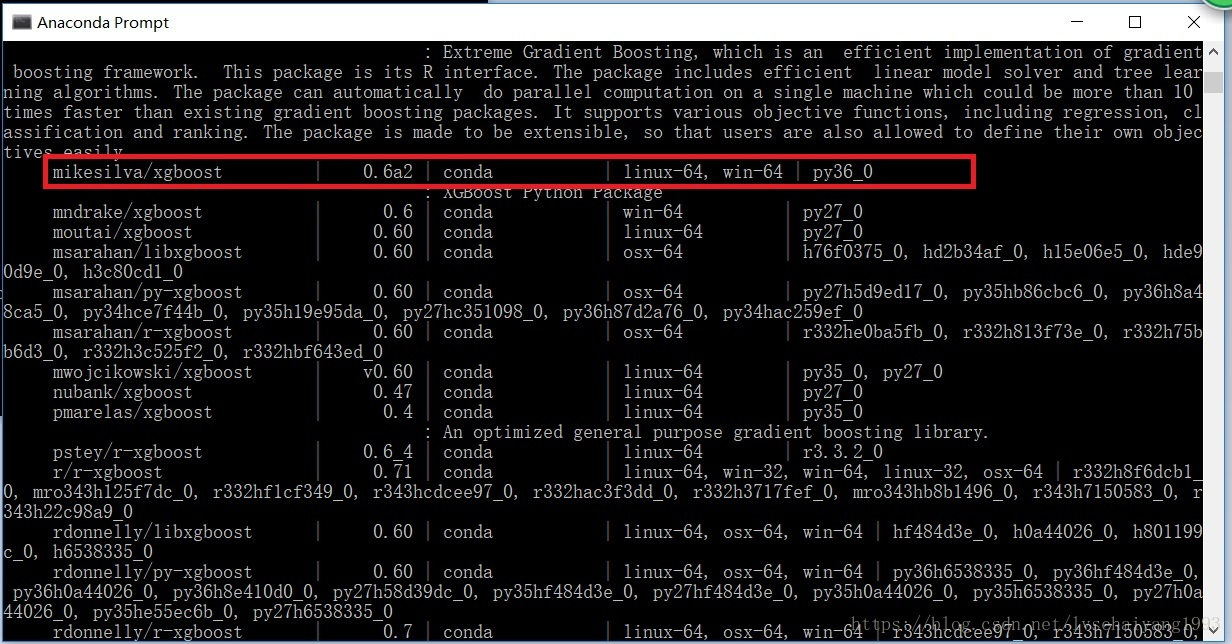Click the r3.3.2_0 build text
This screenshot has height=644, width=1232.
(843, 452)
